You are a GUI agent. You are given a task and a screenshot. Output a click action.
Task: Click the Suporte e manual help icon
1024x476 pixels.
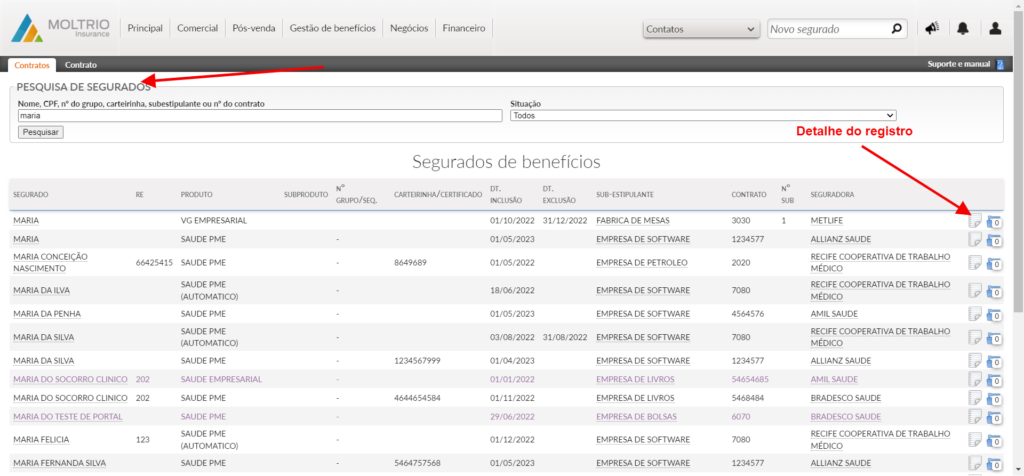999,65
